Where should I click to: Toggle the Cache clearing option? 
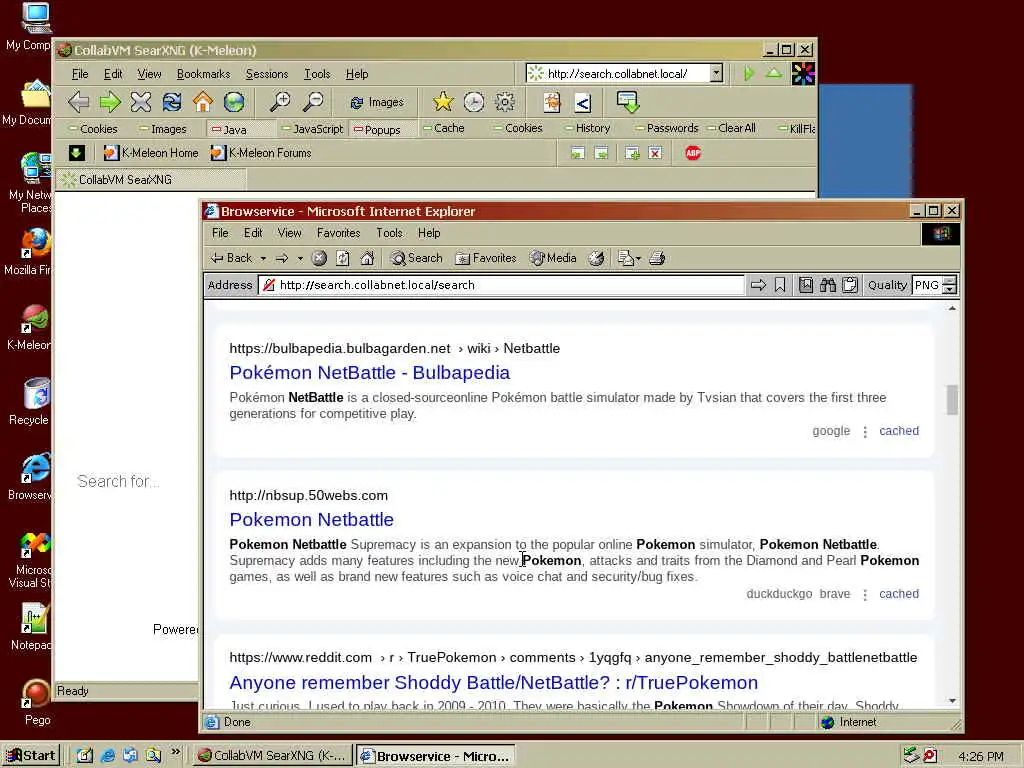click(x=444, y=128)
